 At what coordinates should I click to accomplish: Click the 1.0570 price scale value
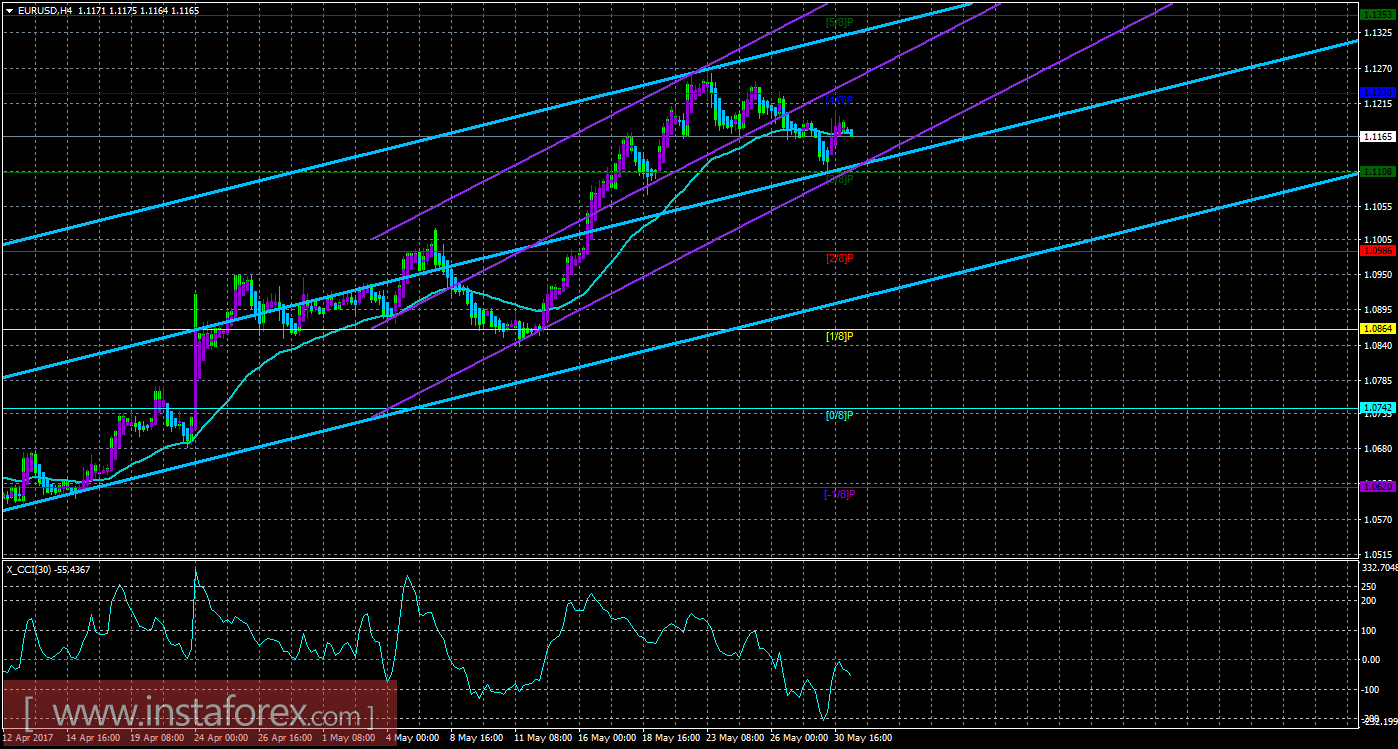[1377, 519]
